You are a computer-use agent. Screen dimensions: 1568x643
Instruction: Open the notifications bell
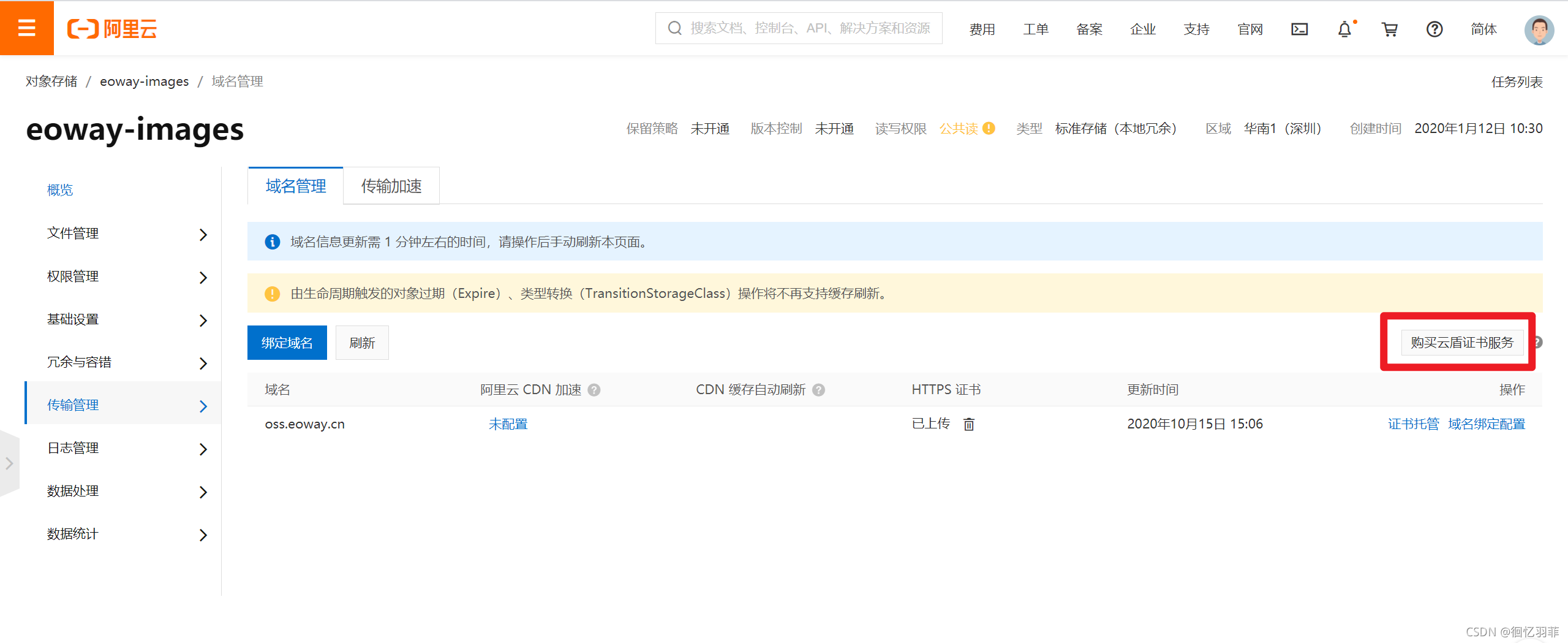(1344, 29)
